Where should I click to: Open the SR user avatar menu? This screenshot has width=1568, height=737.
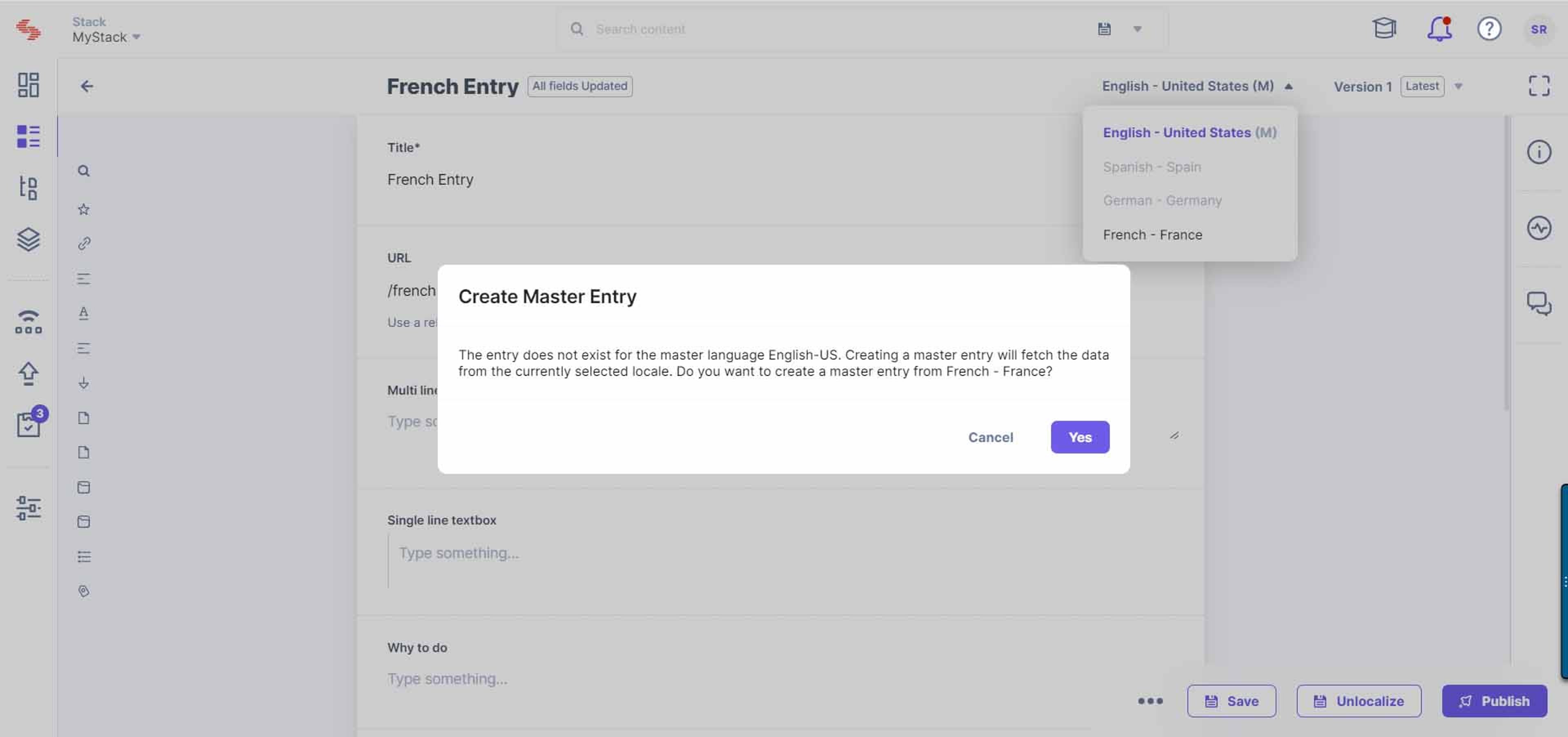1538,29
